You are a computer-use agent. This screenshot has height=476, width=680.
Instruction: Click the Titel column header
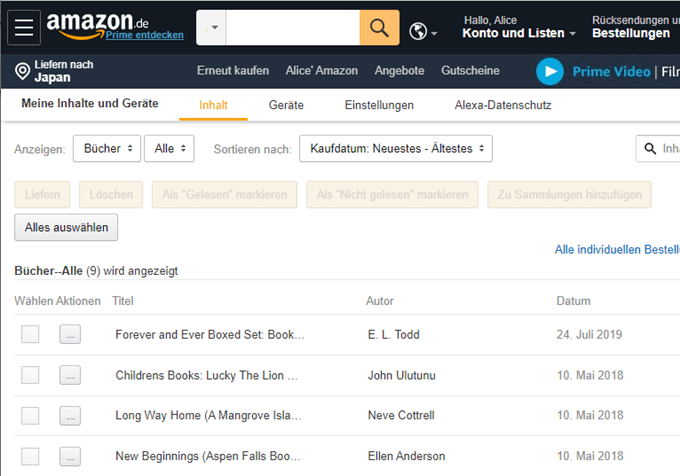click(x=123, y=301)
